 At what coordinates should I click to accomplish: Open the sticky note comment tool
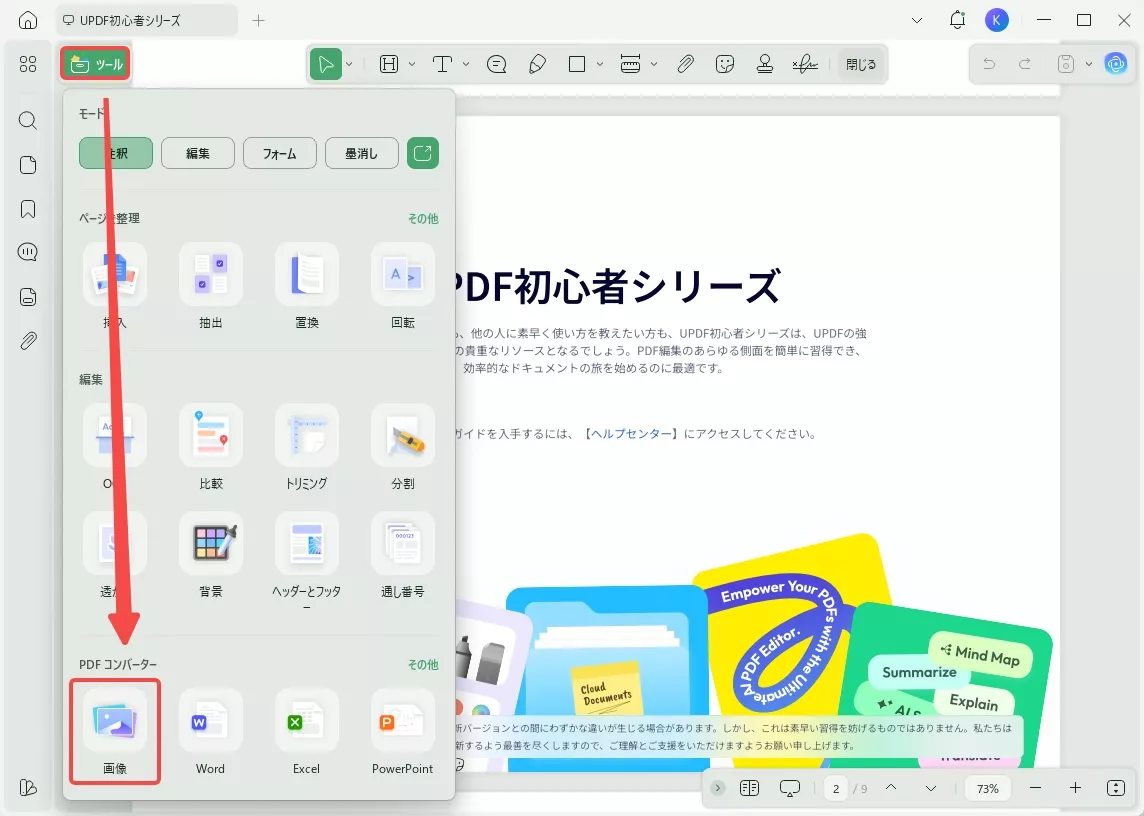[x=496, y=63]
